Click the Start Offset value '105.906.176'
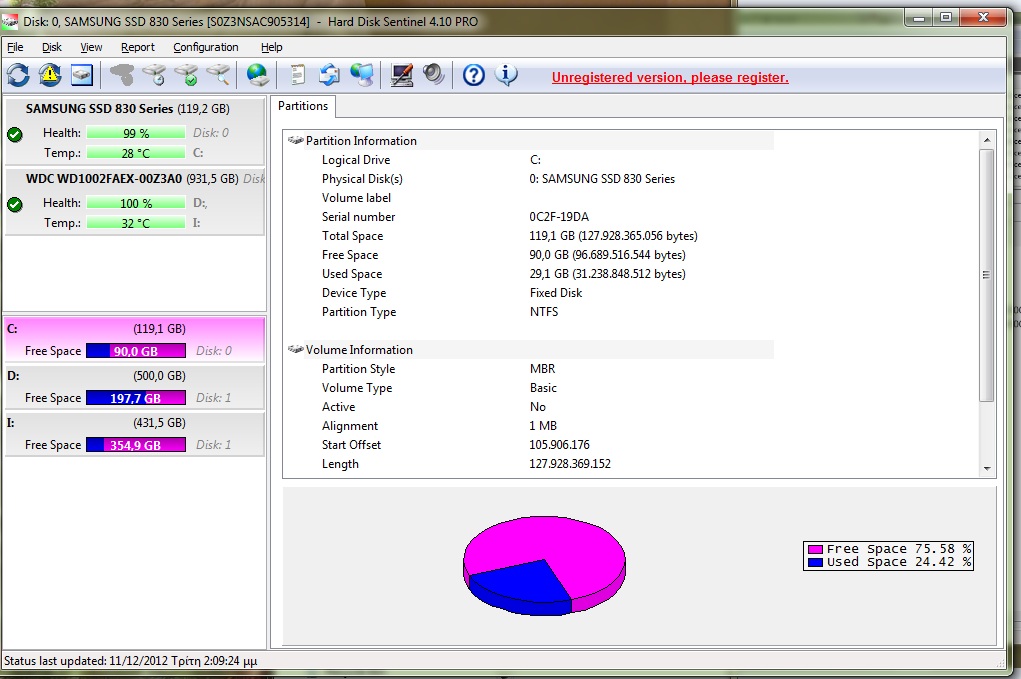 click(x=559, y=445)
